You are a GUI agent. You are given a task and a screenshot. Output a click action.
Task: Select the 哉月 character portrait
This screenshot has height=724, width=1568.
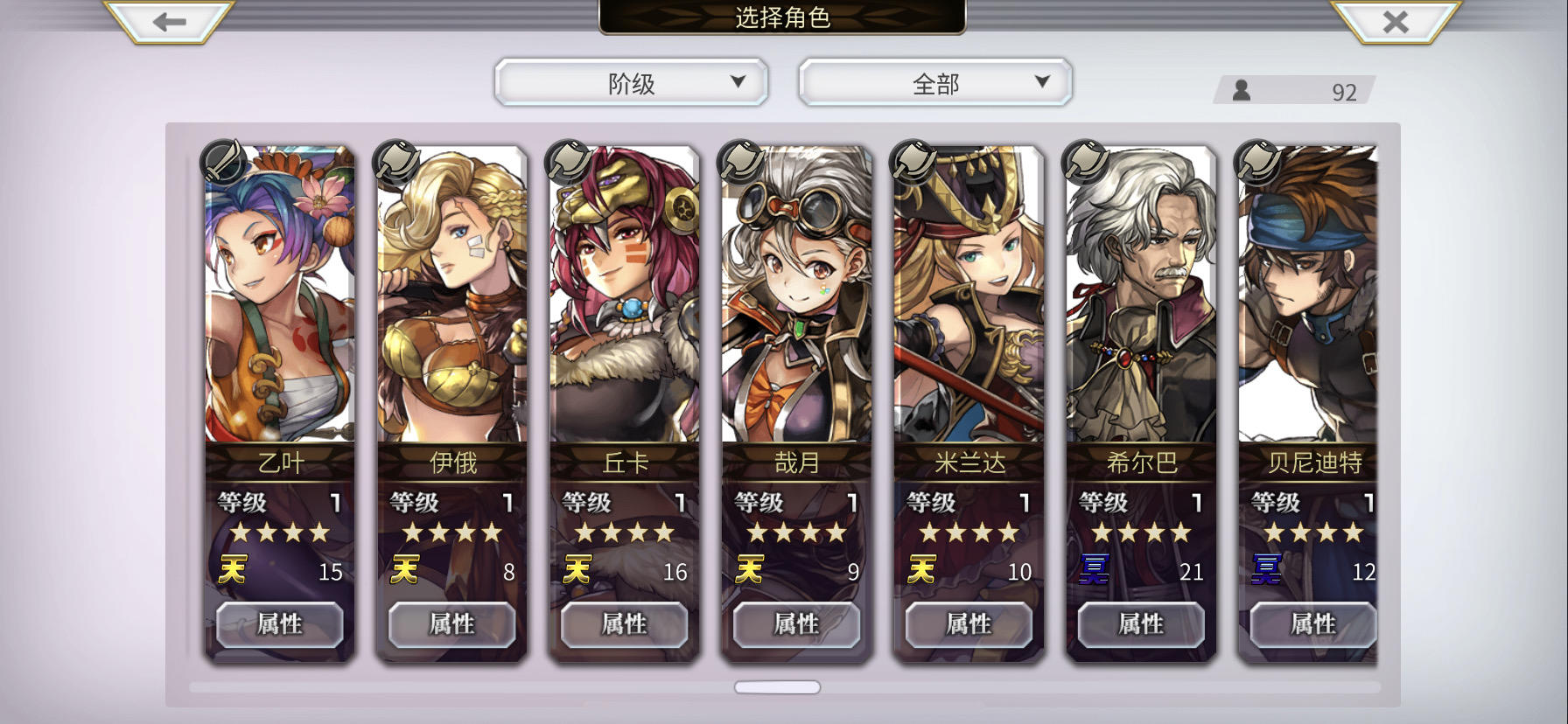tap(796, 295)
